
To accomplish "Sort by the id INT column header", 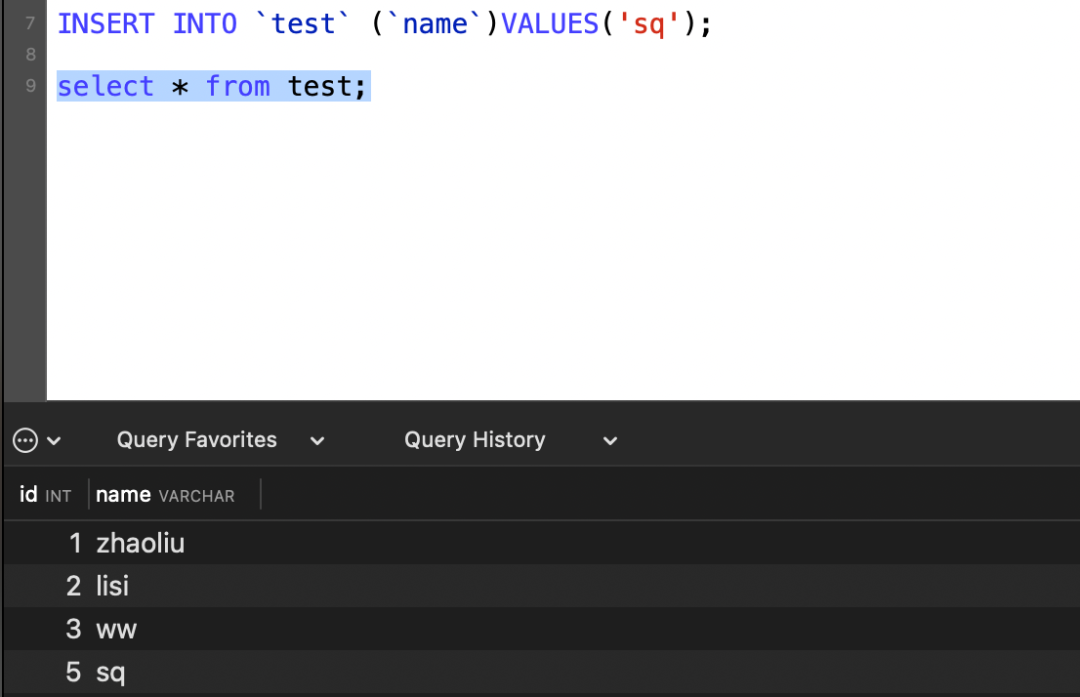I will 45,495.
